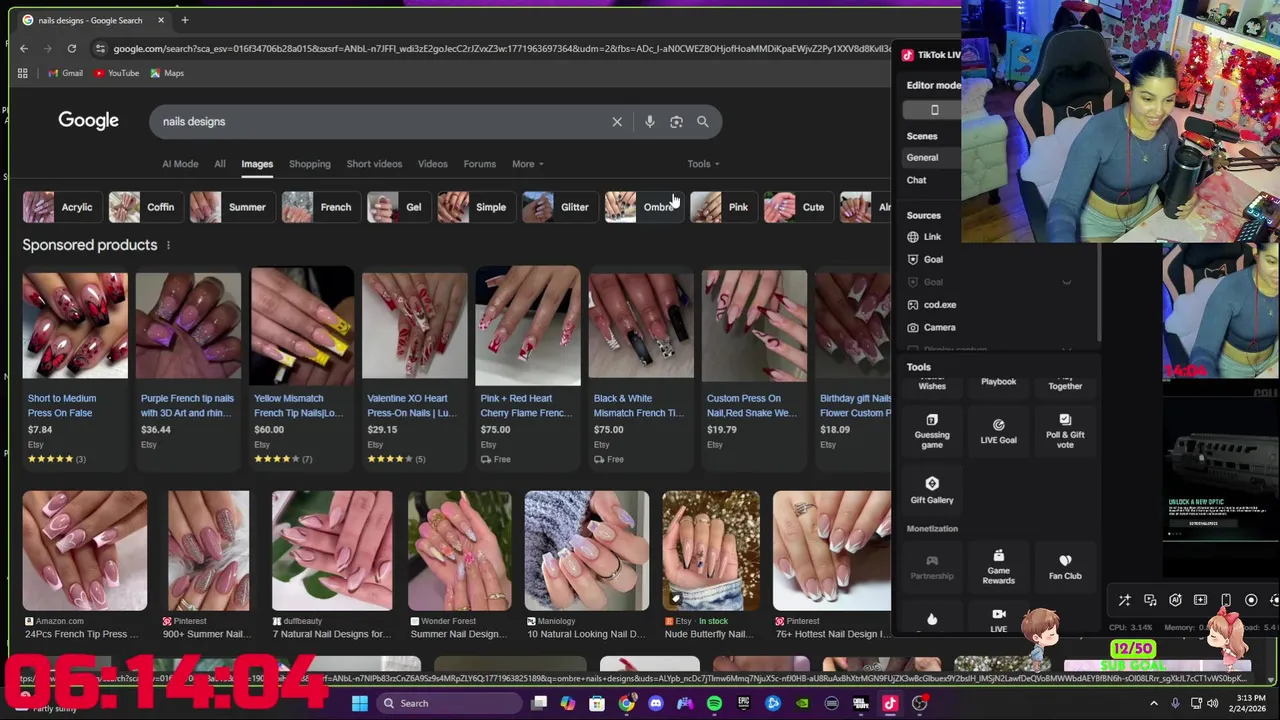Image resolution: width=1280 pixels, height=720 pixels.
Task: Open the Poll & Gift vote tool
Action: point(1065,432)
